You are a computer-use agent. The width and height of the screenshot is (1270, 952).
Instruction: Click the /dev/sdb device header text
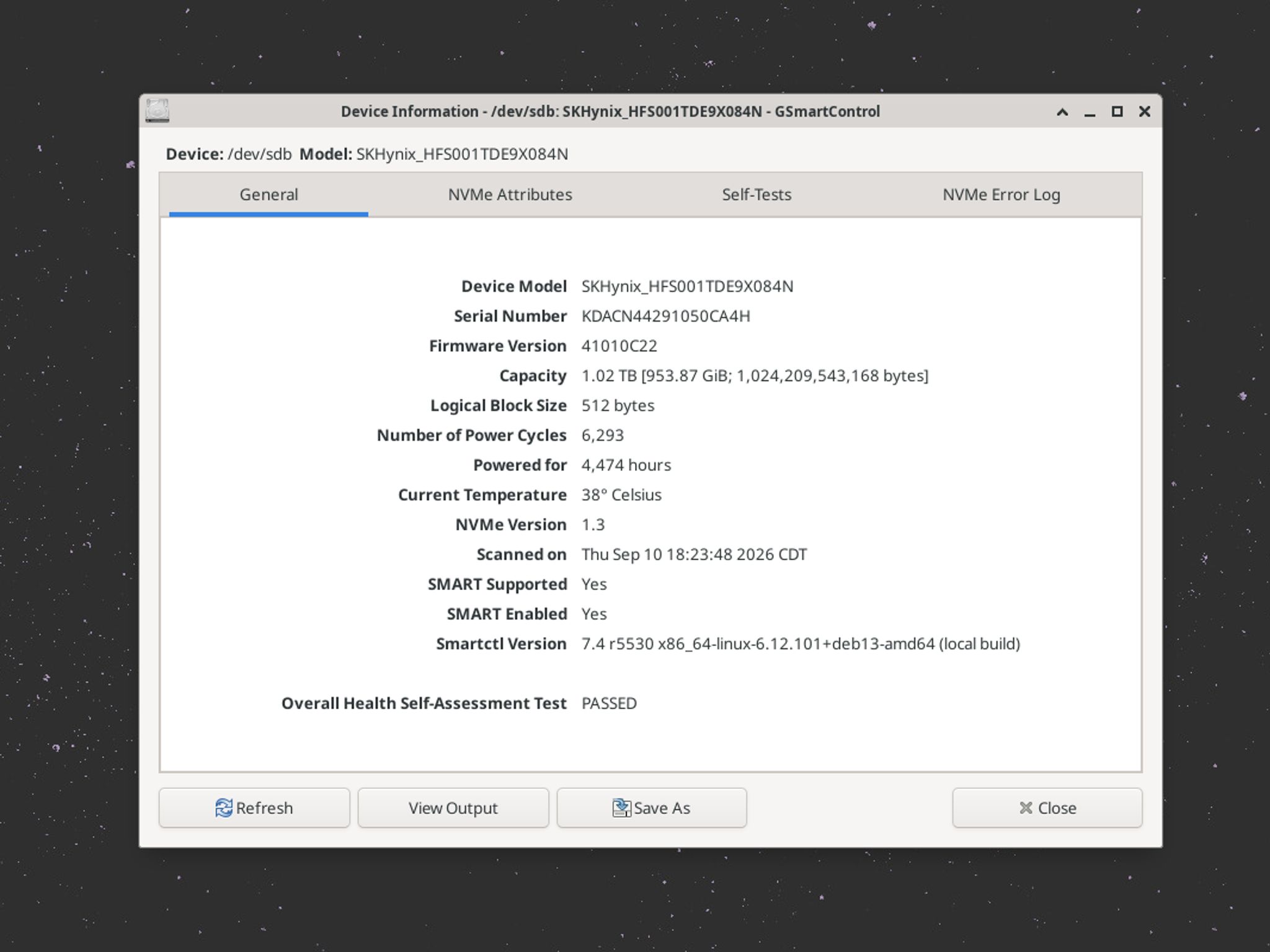pos(259,154)
